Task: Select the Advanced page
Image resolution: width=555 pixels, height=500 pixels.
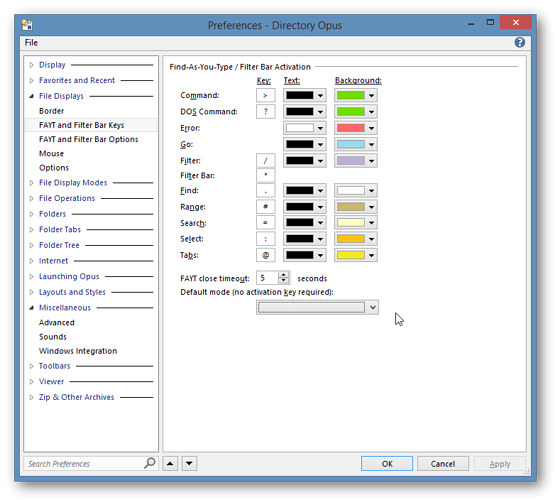Action: (x=57, y=322)
